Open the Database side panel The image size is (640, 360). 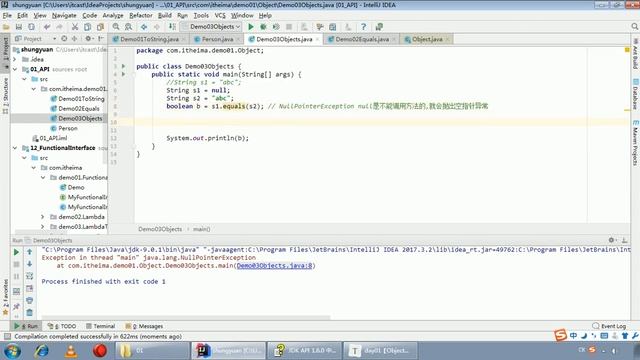click(x=635, y=94)
